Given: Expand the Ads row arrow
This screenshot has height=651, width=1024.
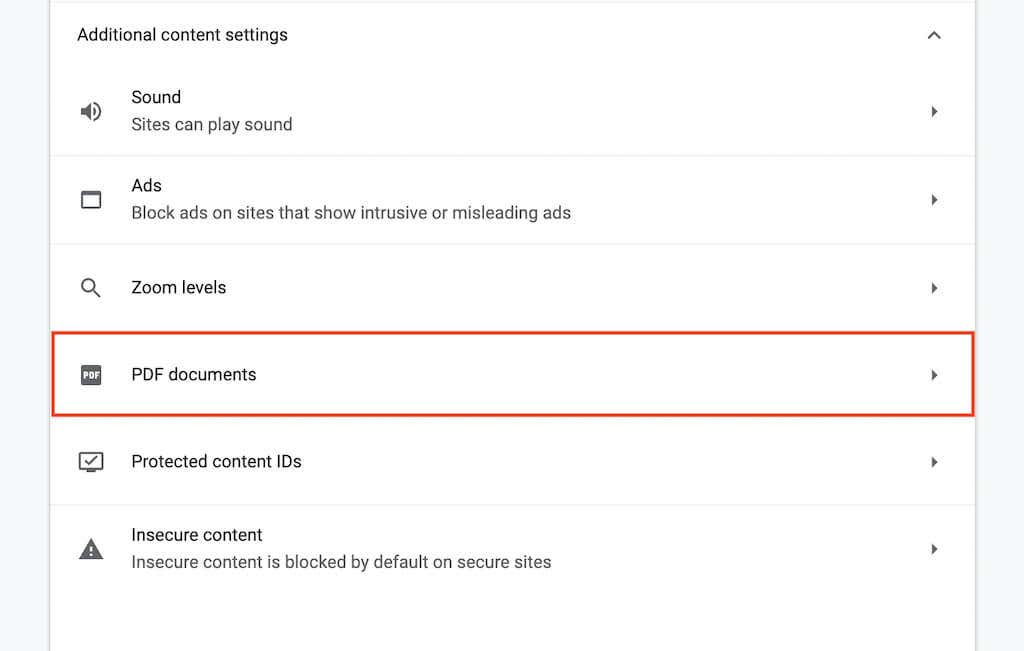Looking at the screenshot, I should point(934,199).
